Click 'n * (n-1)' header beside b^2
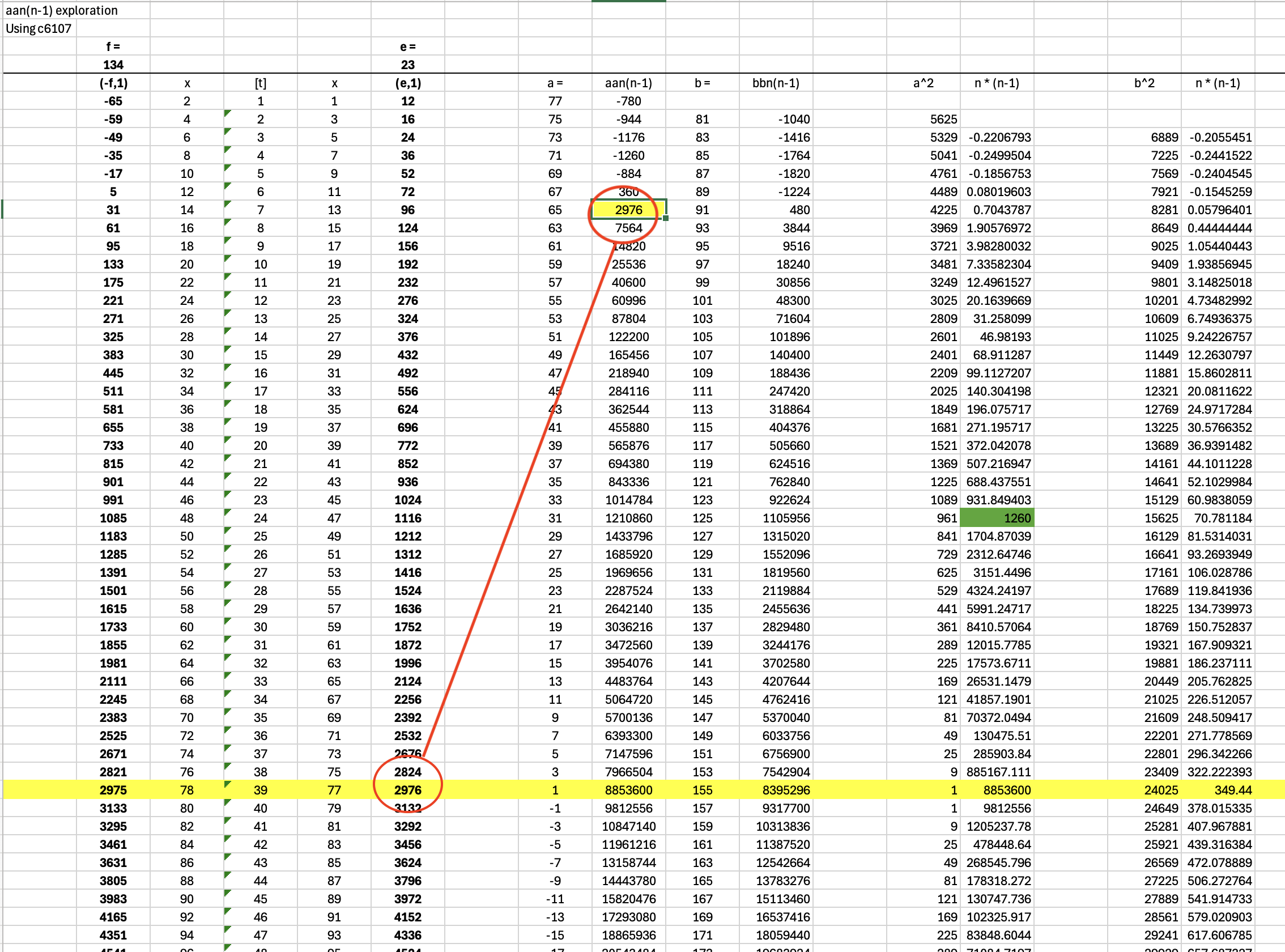 pyautogui.click(x=1218, y=83)
